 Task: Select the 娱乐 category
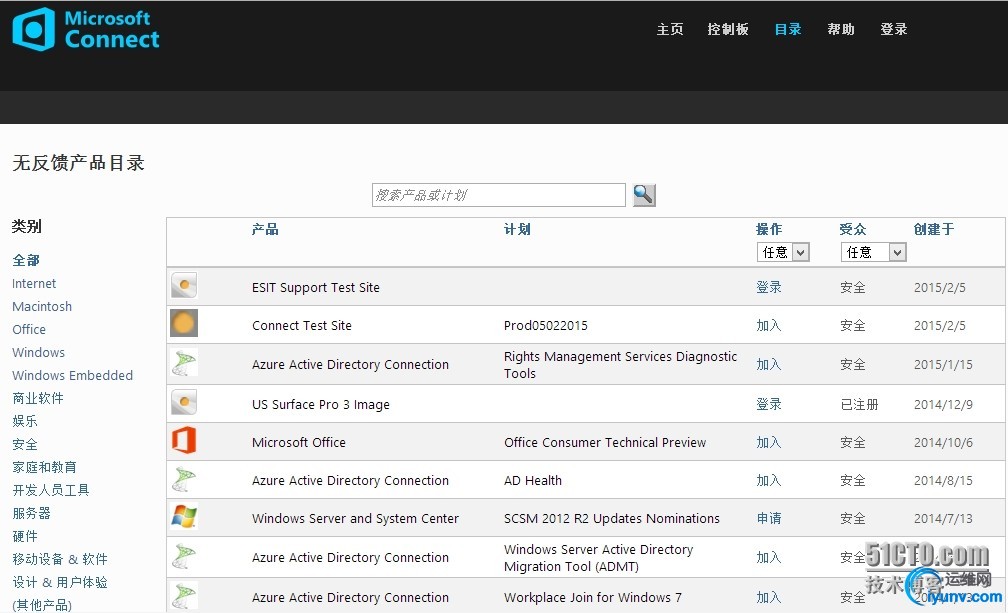[25, 421]
